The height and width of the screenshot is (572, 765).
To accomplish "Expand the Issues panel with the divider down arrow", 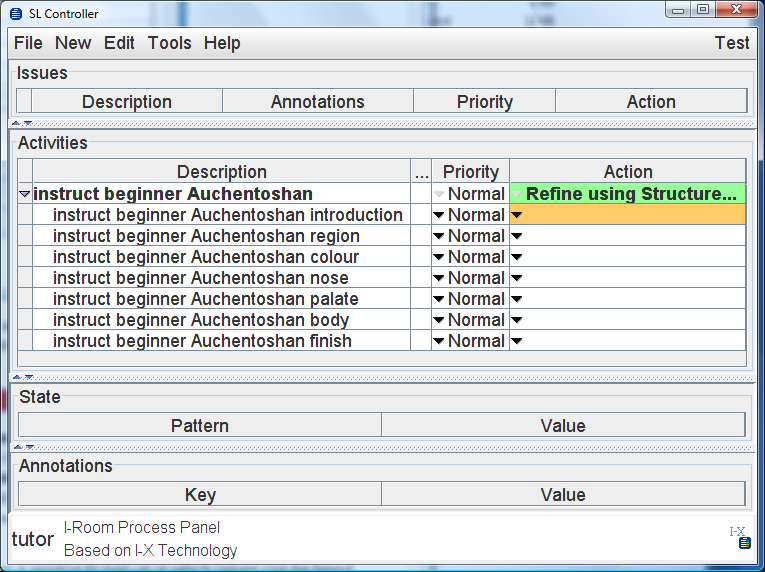I will (28, 123).
